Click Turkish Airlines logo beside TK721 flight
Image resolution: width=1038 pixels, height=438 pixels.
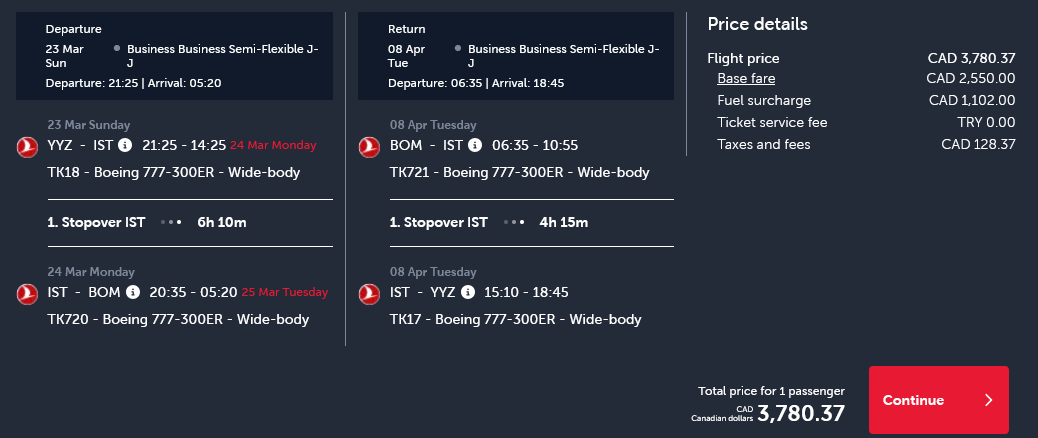[369, 147]
